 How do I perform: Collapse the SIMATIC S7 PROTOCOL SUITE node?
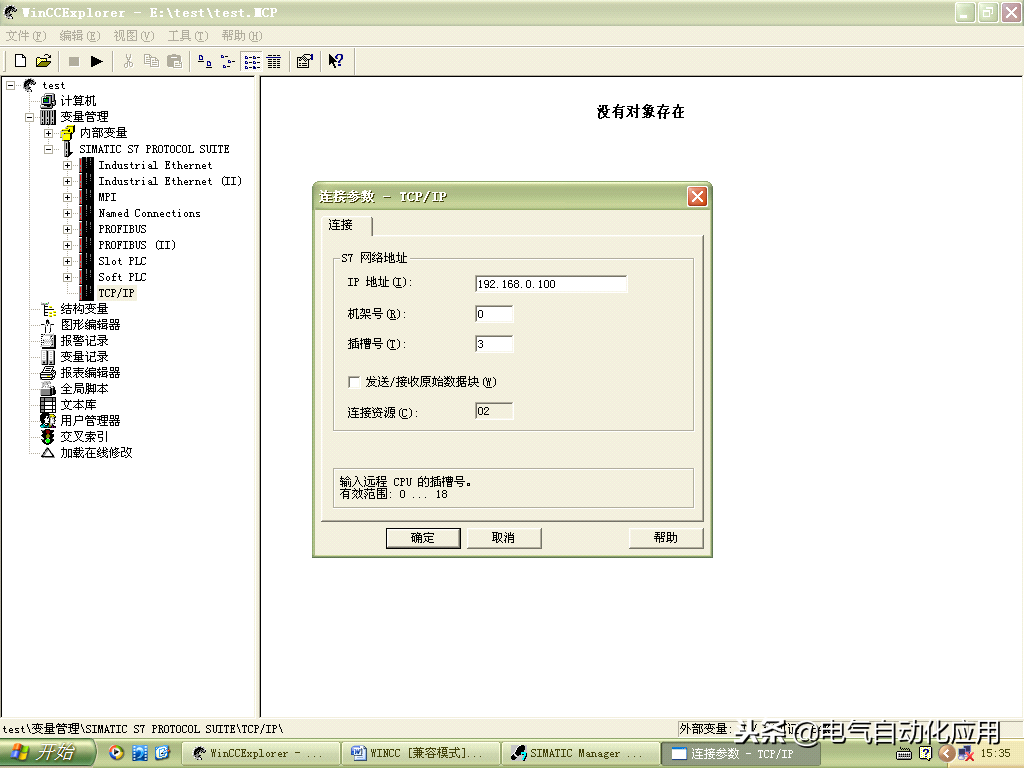click(x=48, y=149)
